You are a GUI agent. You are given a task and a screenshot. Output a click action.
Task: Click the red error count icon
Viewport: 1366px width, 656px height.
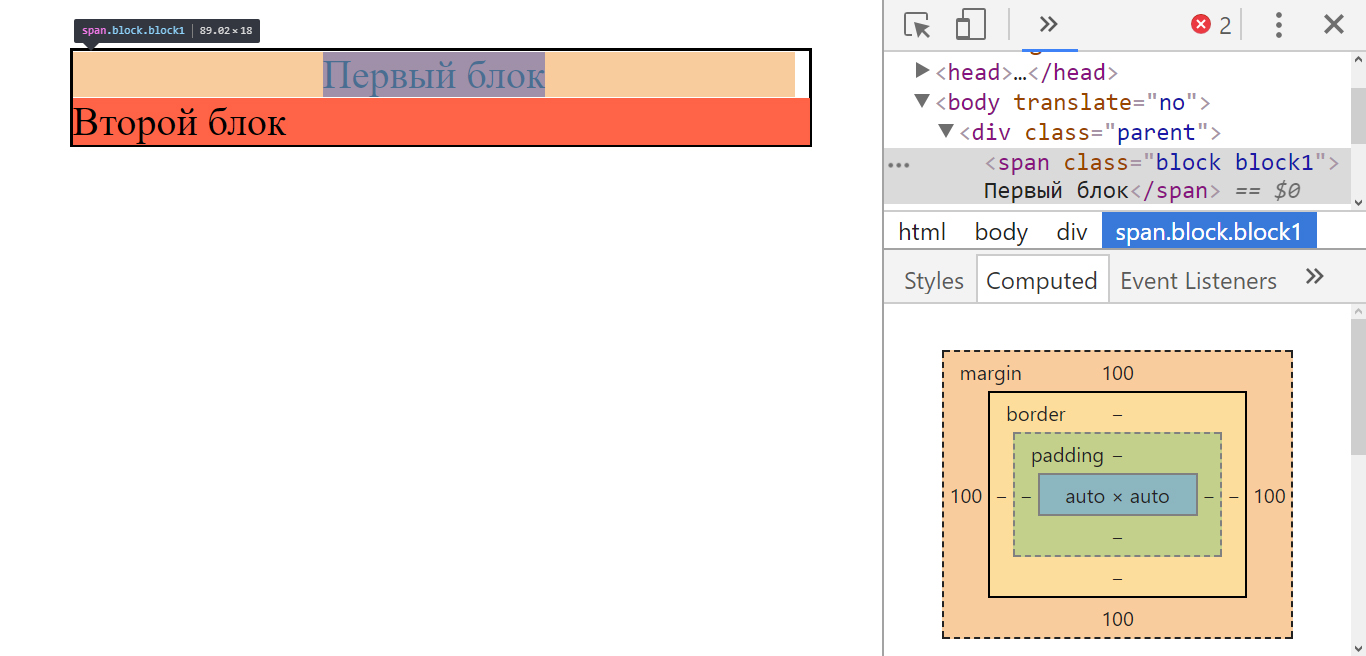click(1201, 25)
